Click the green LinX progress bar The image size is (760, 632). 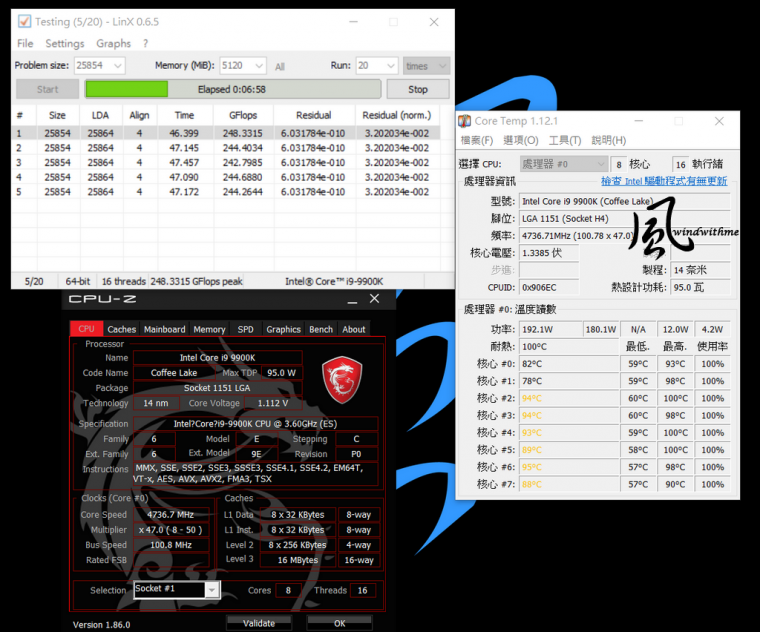tap(233, 89)
